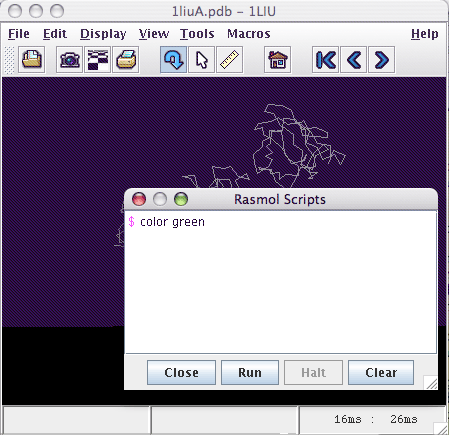Click the home view icon
This screenshot has height=435, width=449.
(277, 60)
